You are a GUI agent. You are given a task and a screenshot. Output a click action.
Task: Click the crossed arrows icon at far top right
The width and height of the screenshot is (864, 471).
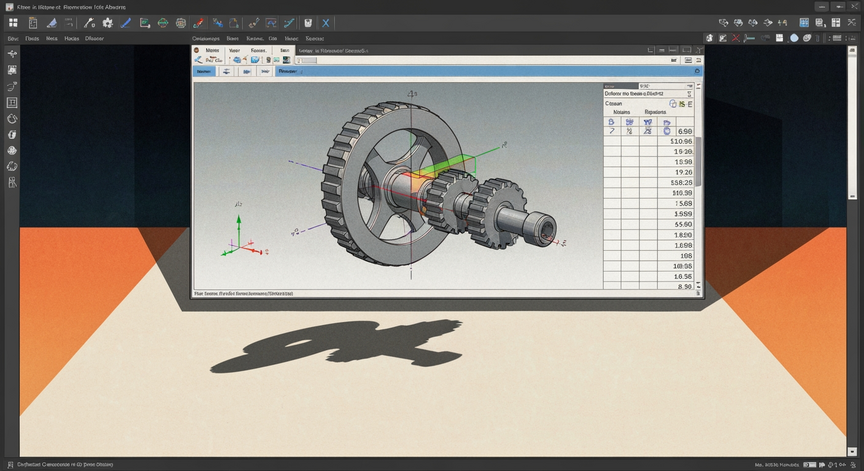pos(852,23)
